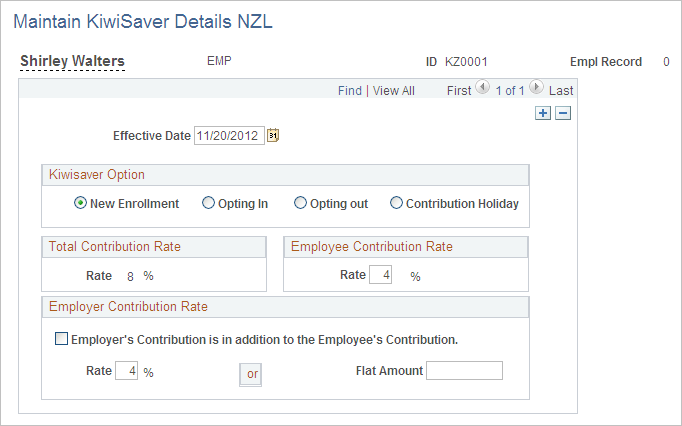
Task: Click the Kiwisaver Option group header
Action: (285, 175)
